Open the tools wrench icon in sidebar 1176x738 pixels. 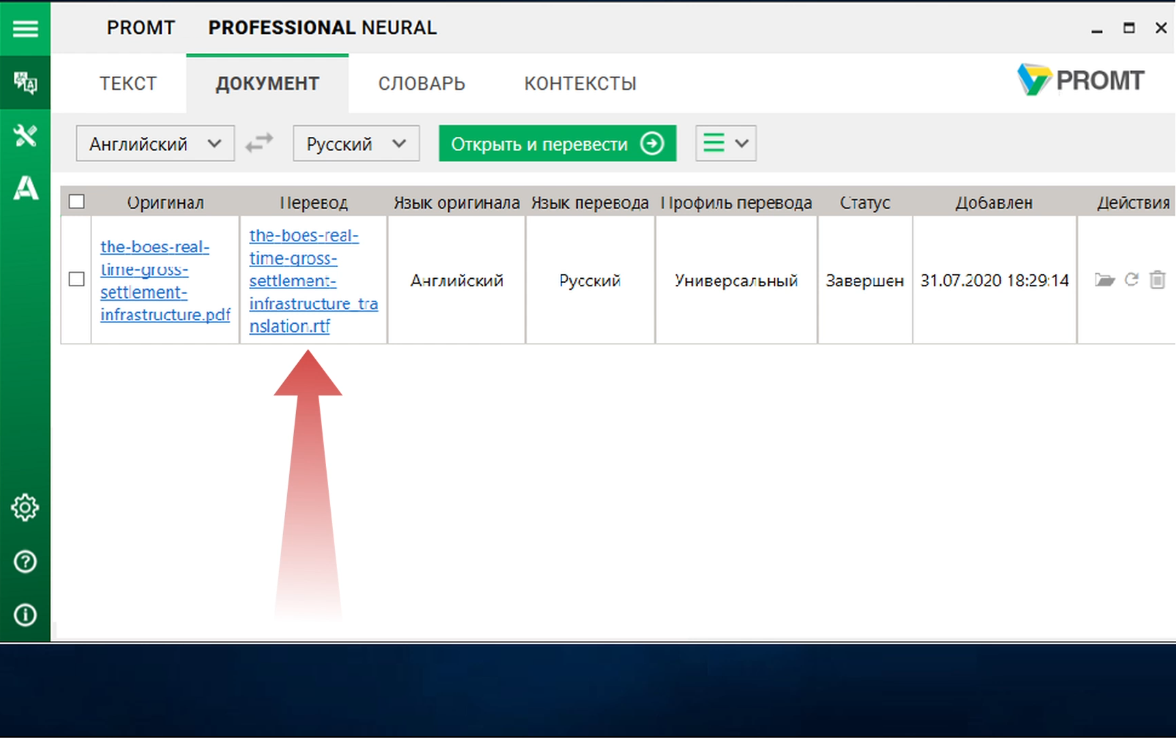(x=25, y=136)
